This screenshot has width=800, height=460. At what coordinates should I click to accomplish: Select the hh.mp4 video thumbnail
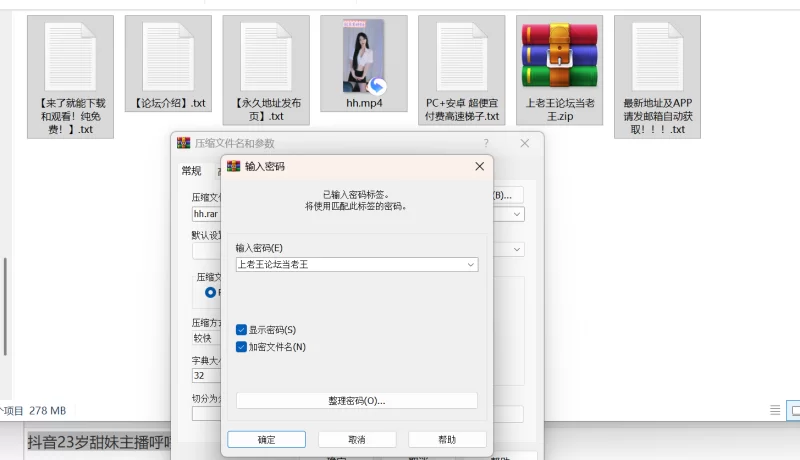point(364,57)
